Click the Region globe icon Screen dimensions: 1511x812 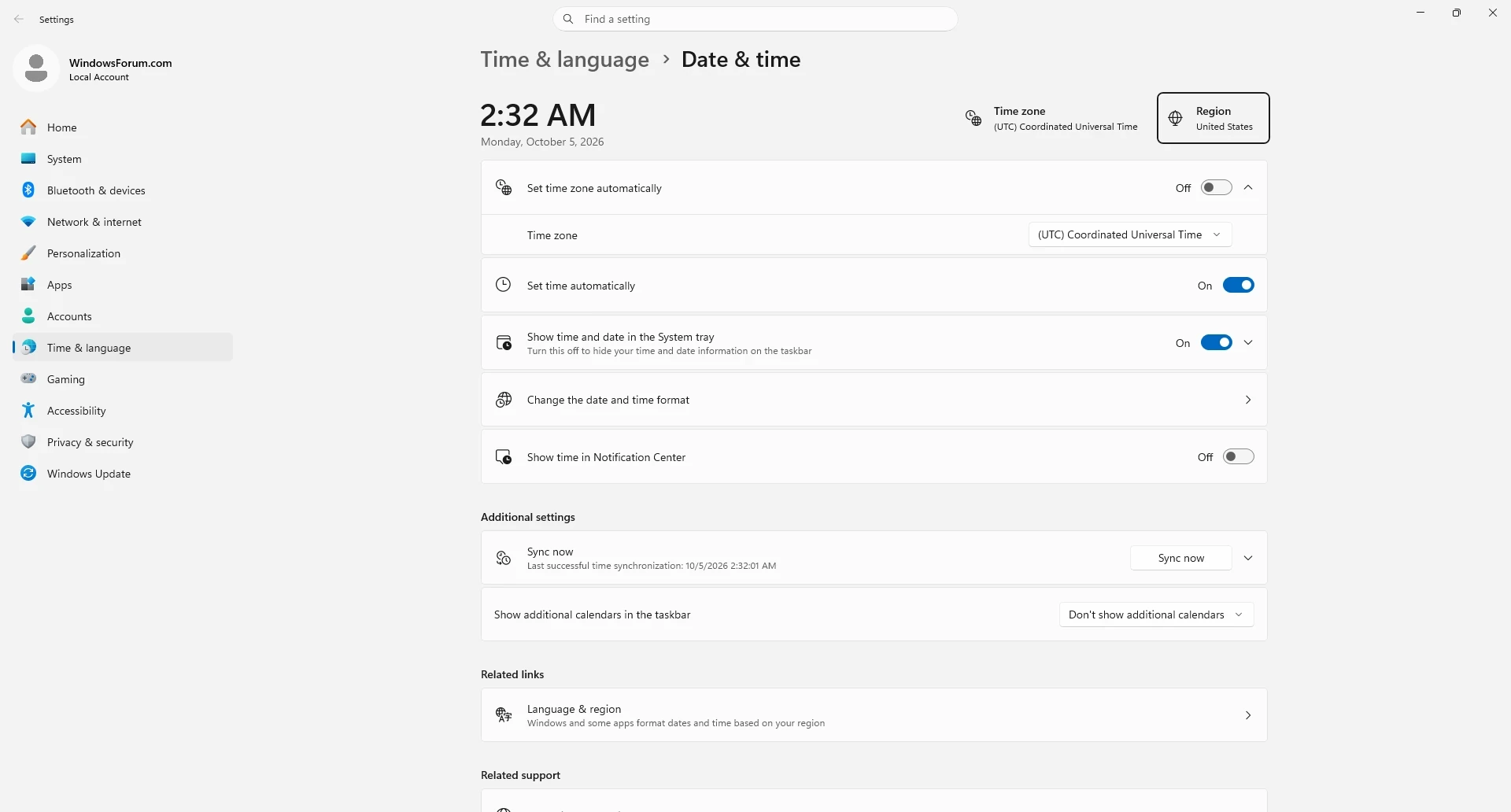pyautogui.click(x=1175, y=118)
